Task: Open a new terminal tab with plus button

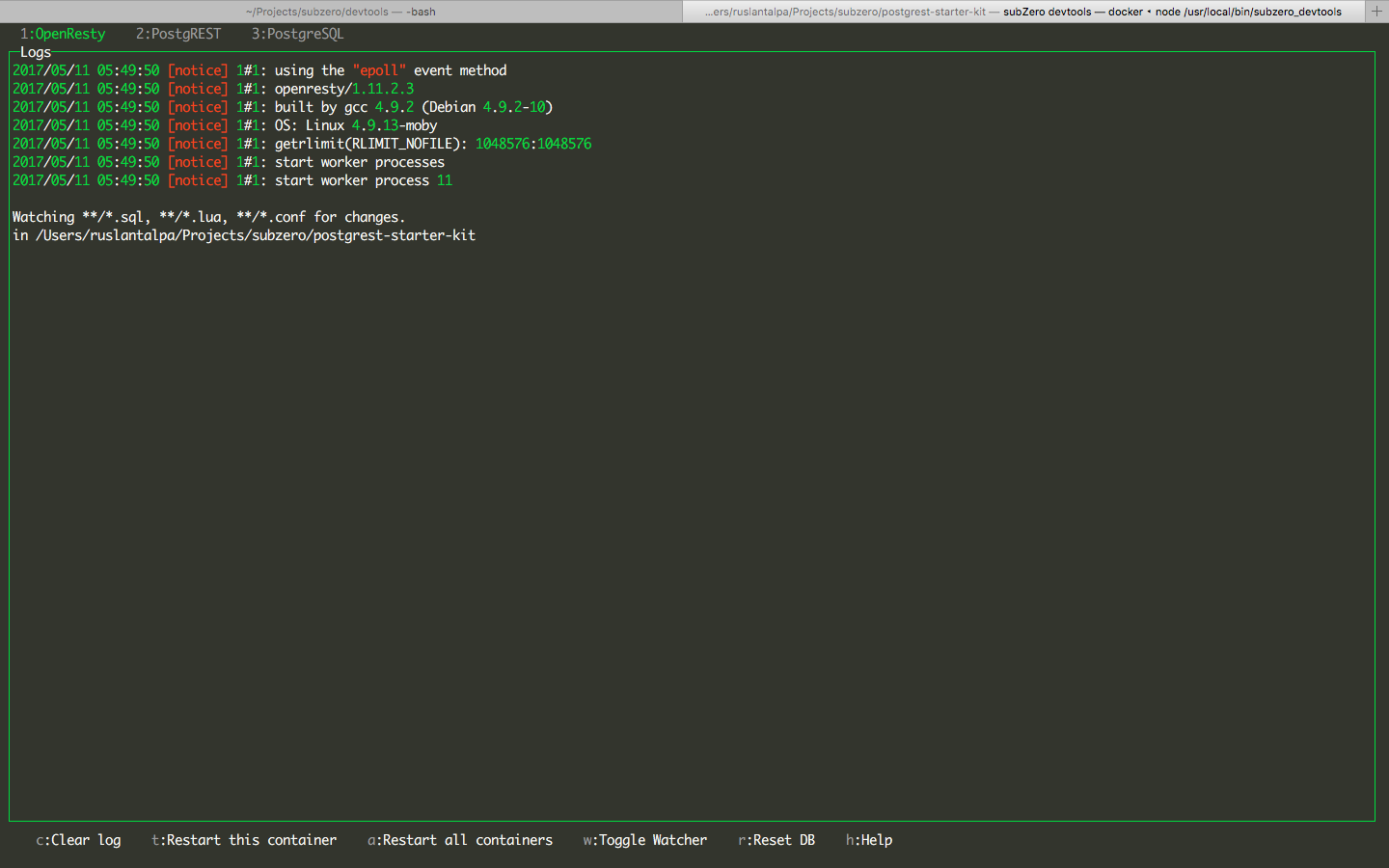Action: click(1376, 12)
